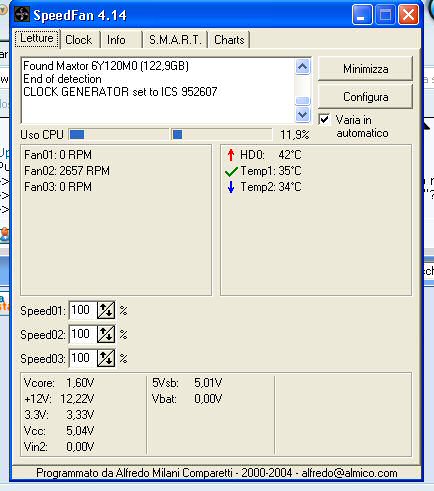
Task: Click the Speed03 value field
Action: [x=82, y=358]
